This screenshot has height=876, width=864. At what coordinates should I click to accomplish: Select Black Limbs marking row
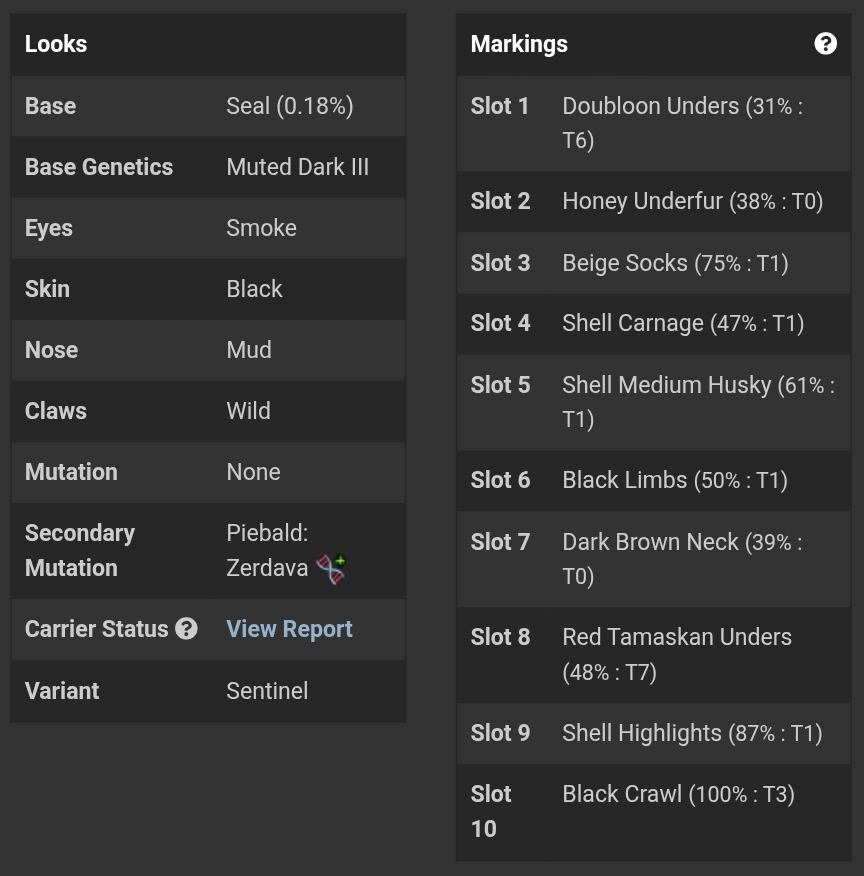click(653, 480)
